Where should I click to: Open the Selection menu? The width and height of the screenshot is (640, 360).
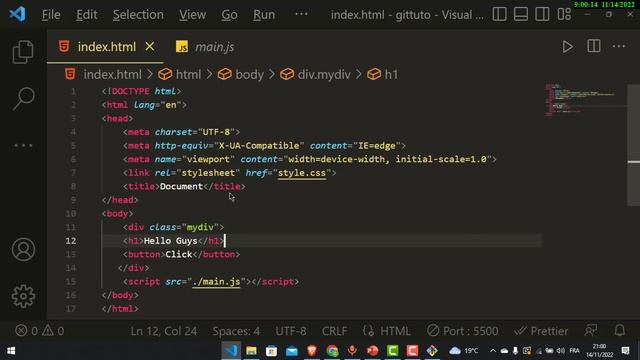click(138, 15)
